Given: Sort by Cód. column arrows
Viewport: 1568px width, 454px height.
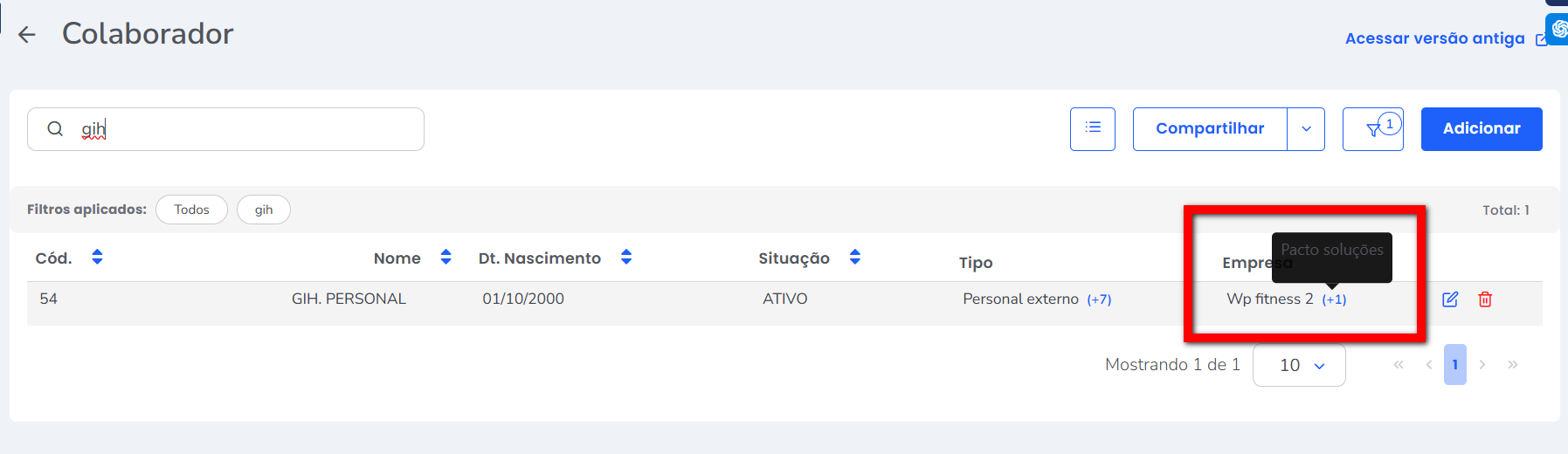Looking at the screenshot, I should point(97,257).
